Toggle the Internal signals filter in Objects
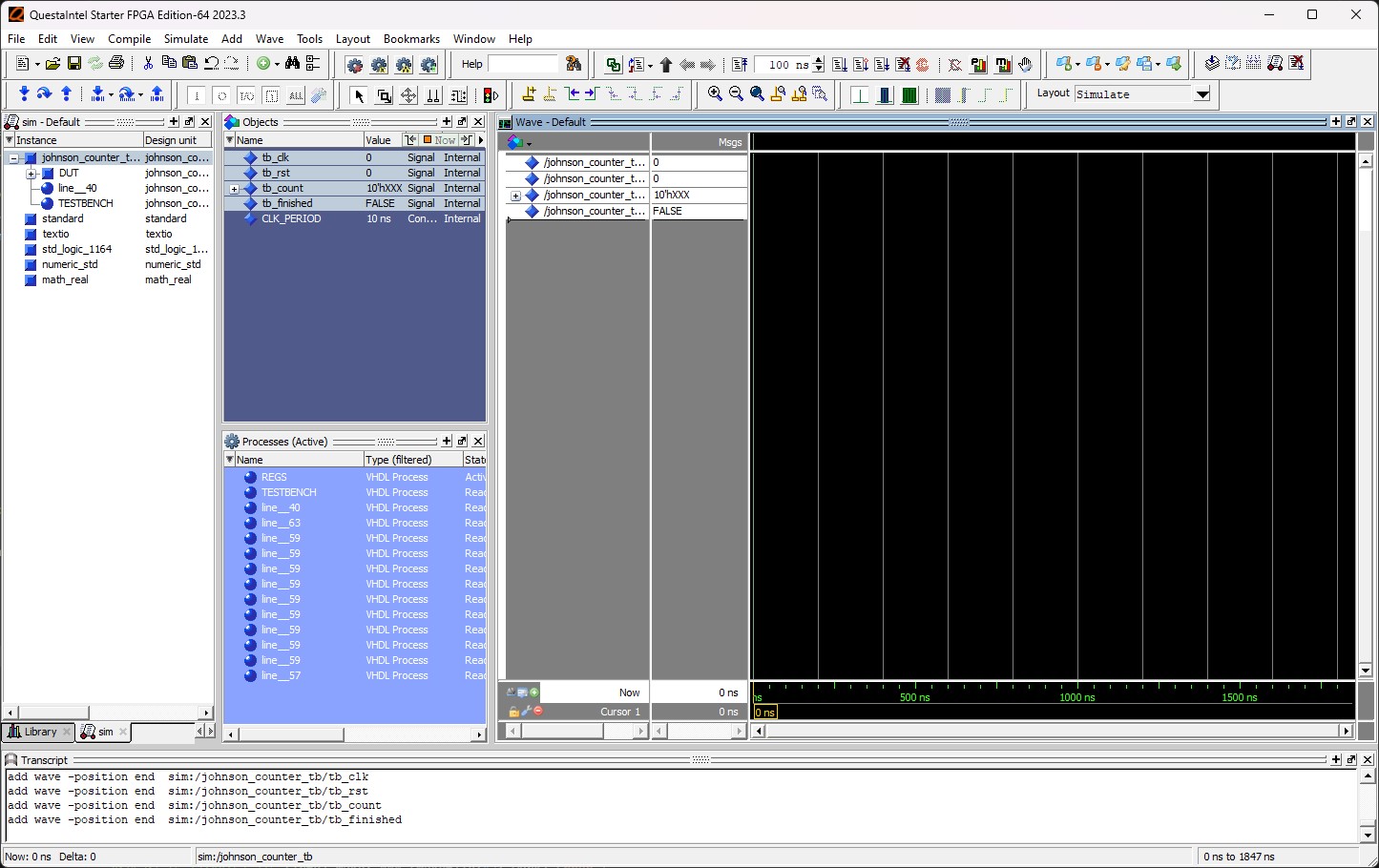The height and width of the screenshot is (868, 1379). 271,95
